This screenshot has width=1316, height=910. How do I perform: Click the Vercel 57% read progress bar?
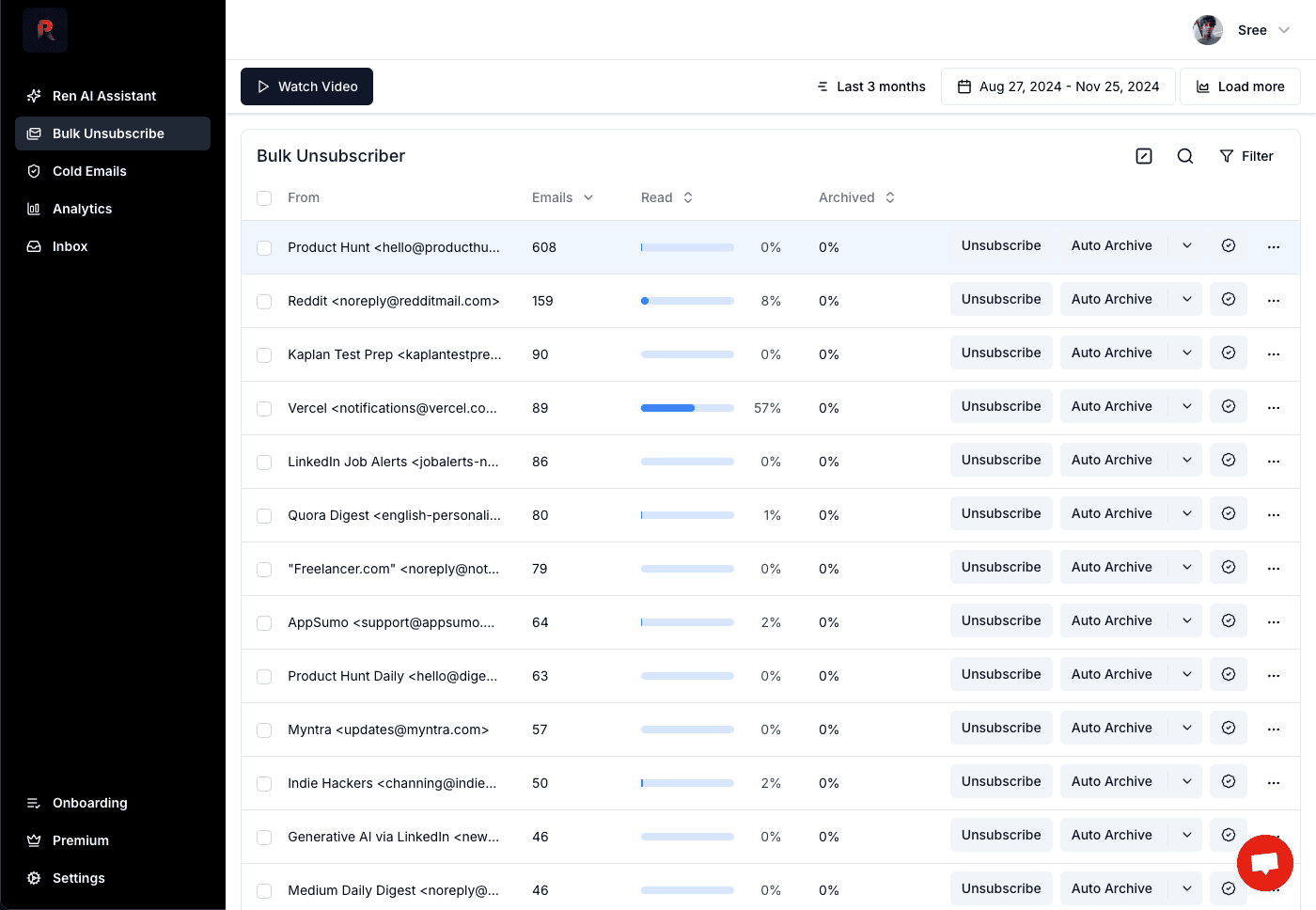(x=687, y=408)
